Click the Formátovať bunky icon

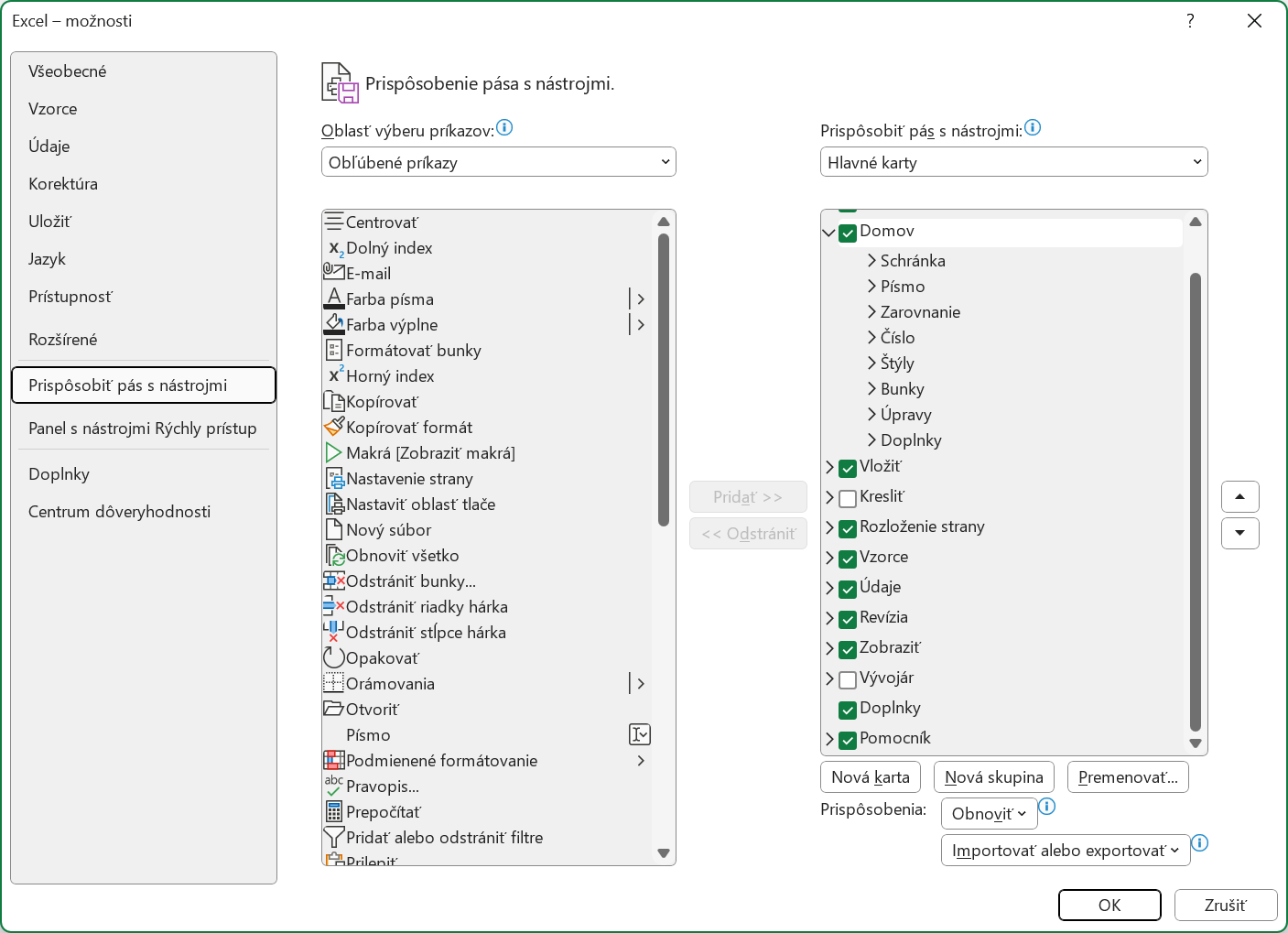pyautogui.click(x=334, y=350)
